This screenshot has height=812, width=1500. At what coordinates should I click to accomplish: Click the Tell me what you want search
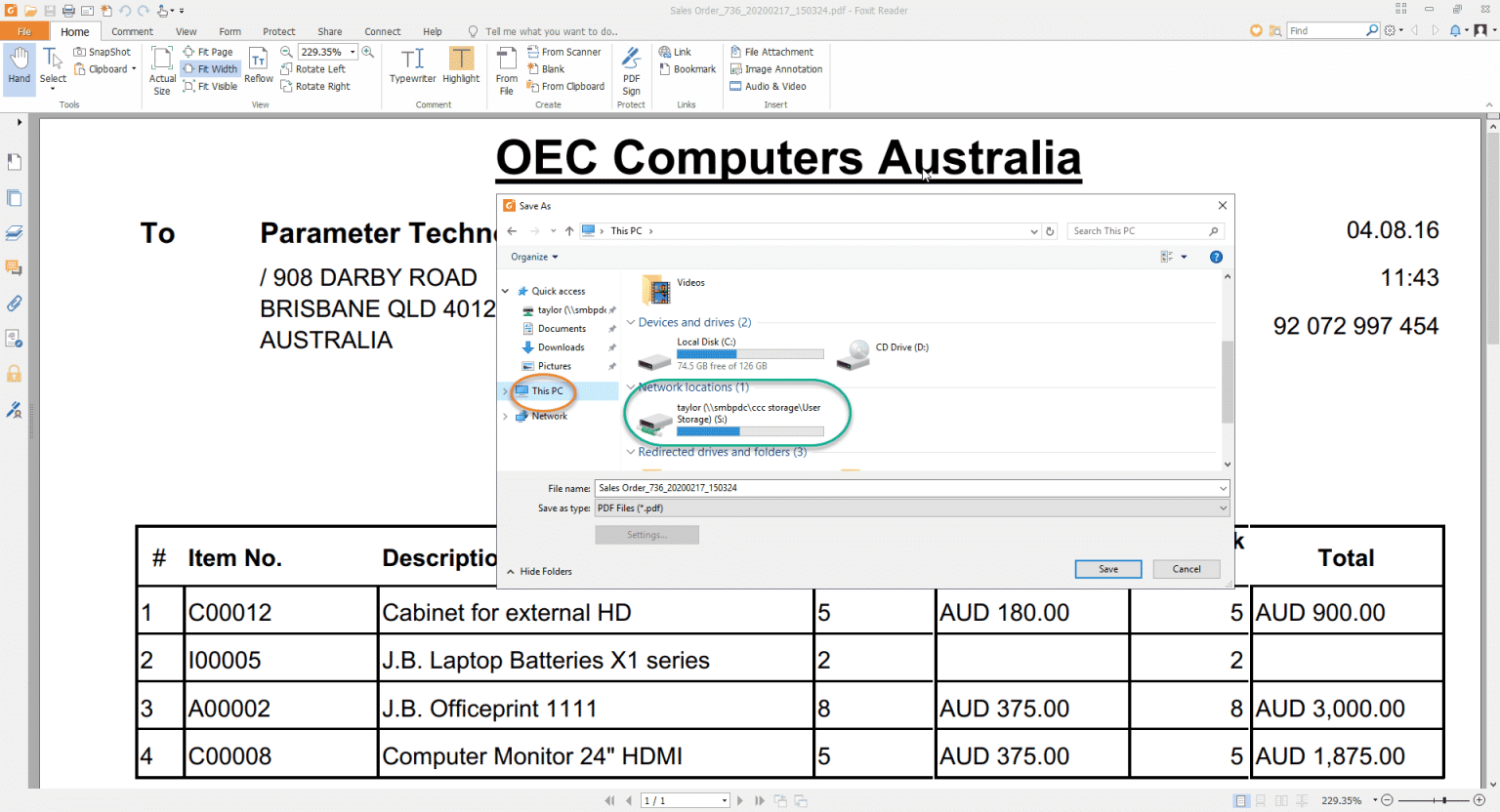point(552,31)
